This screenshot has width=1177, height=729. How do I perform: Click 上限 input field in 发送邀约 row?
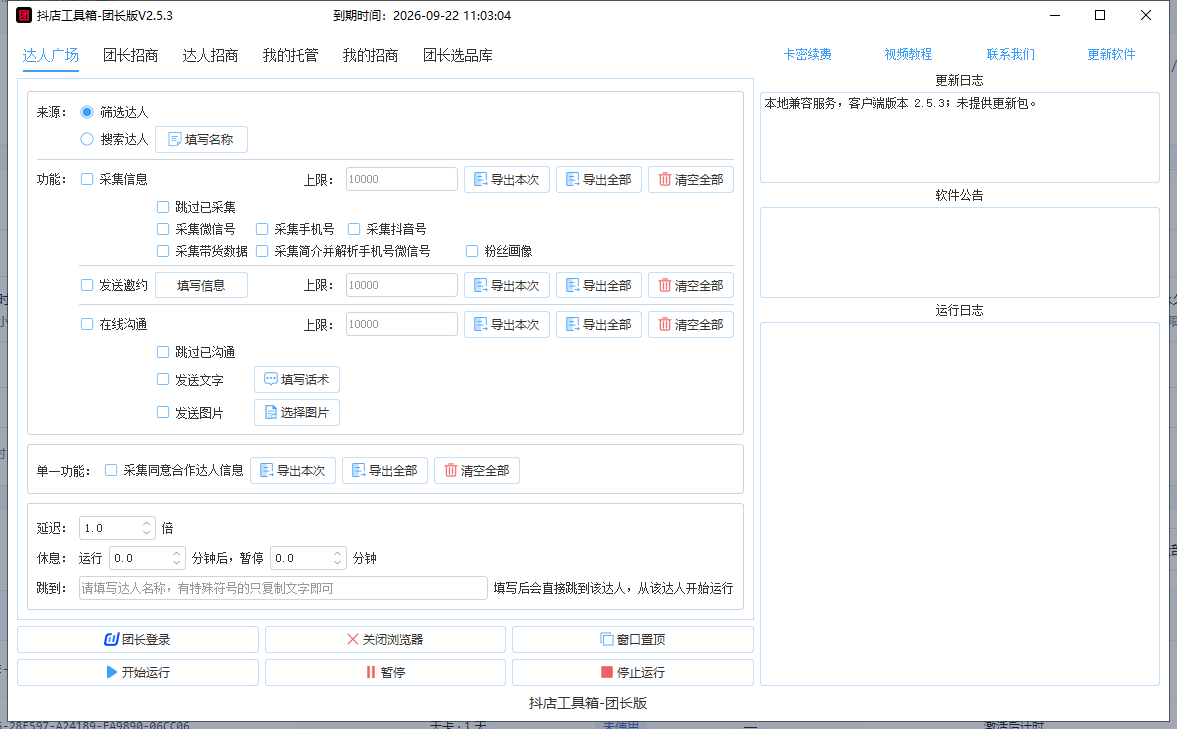click(402, 285)
